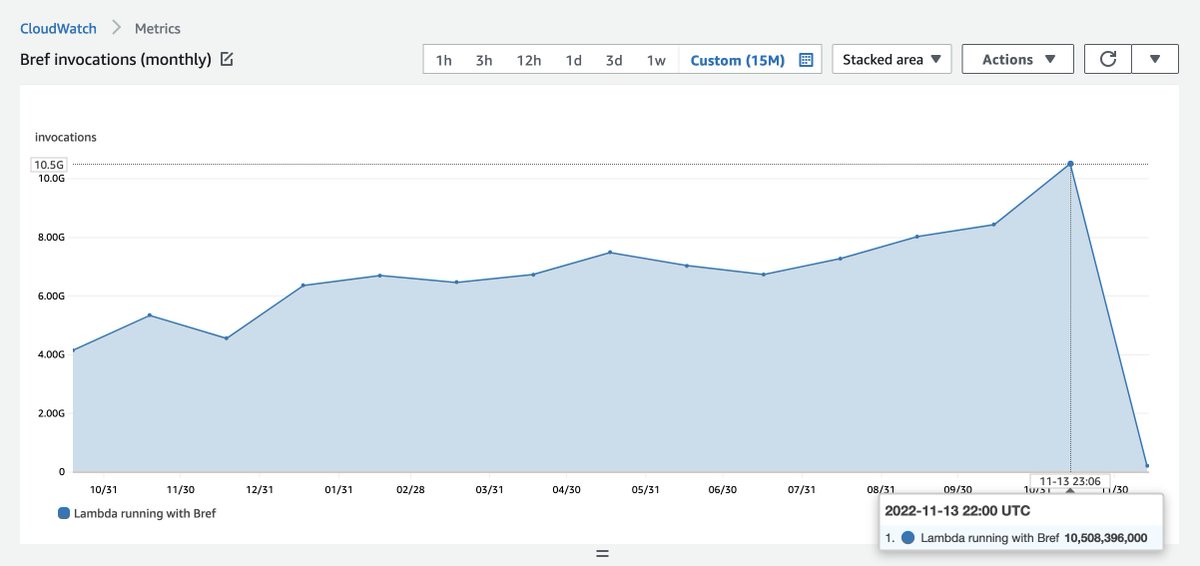
Task: Click the Metrics breadcrumb
Action: [158, 28]
